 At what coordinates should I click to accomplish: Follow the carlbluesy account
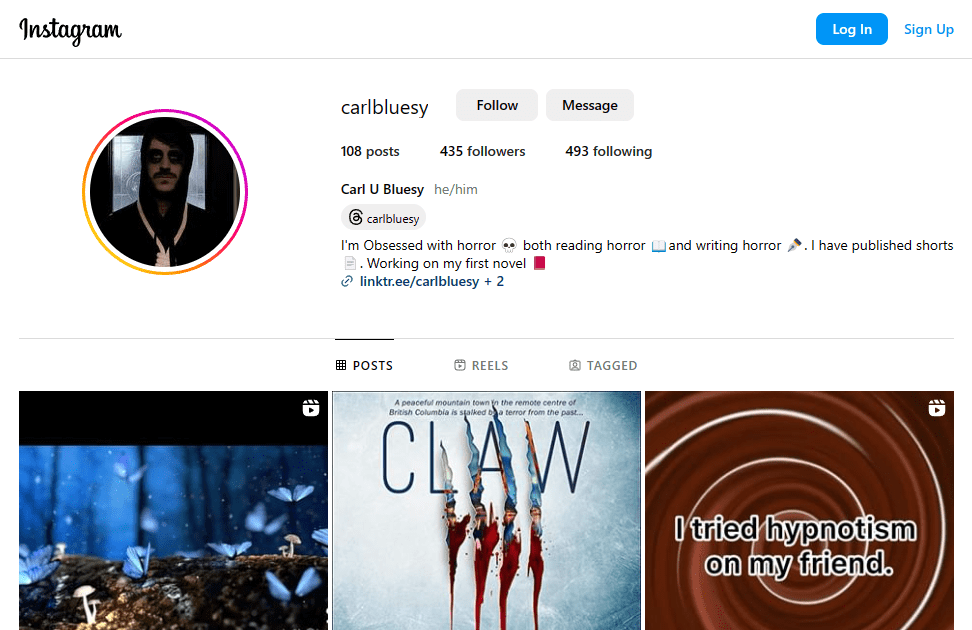coord(497,105)
